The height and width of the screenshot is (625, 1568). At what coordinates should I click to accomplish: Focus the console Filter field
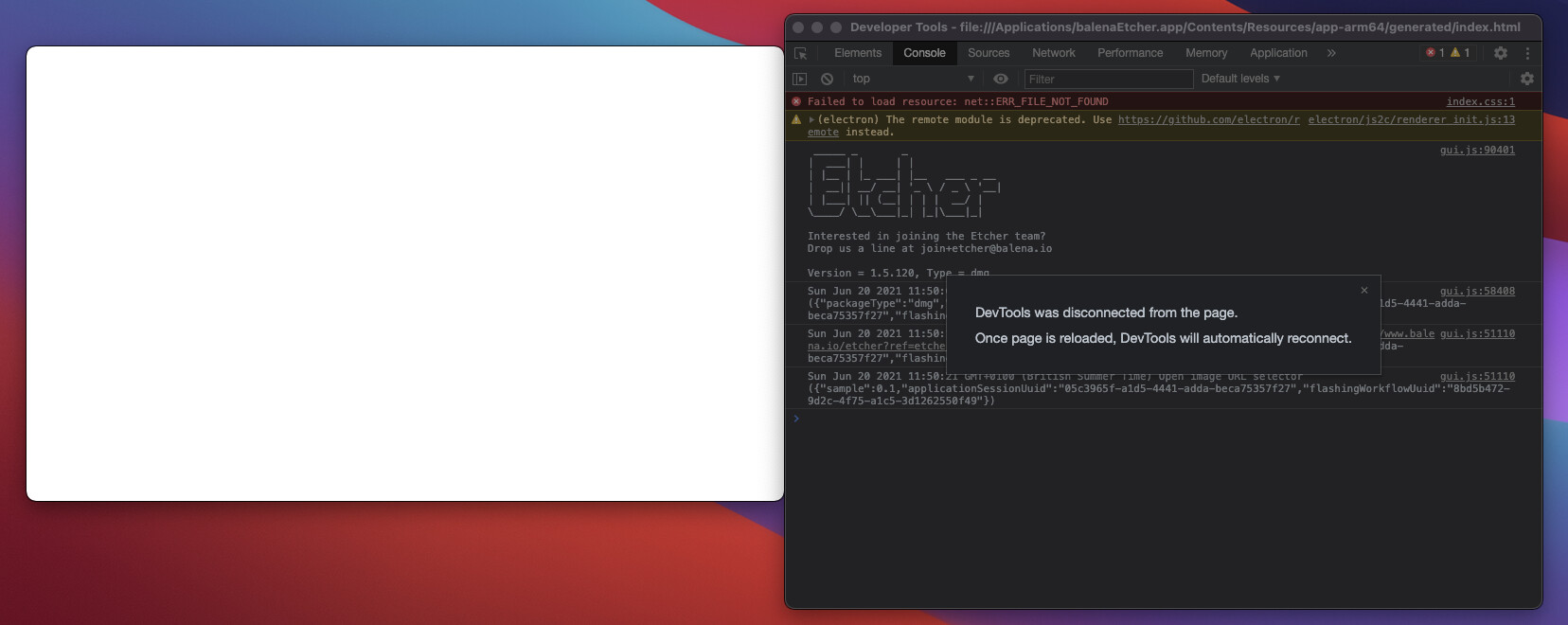(1109, 79)
